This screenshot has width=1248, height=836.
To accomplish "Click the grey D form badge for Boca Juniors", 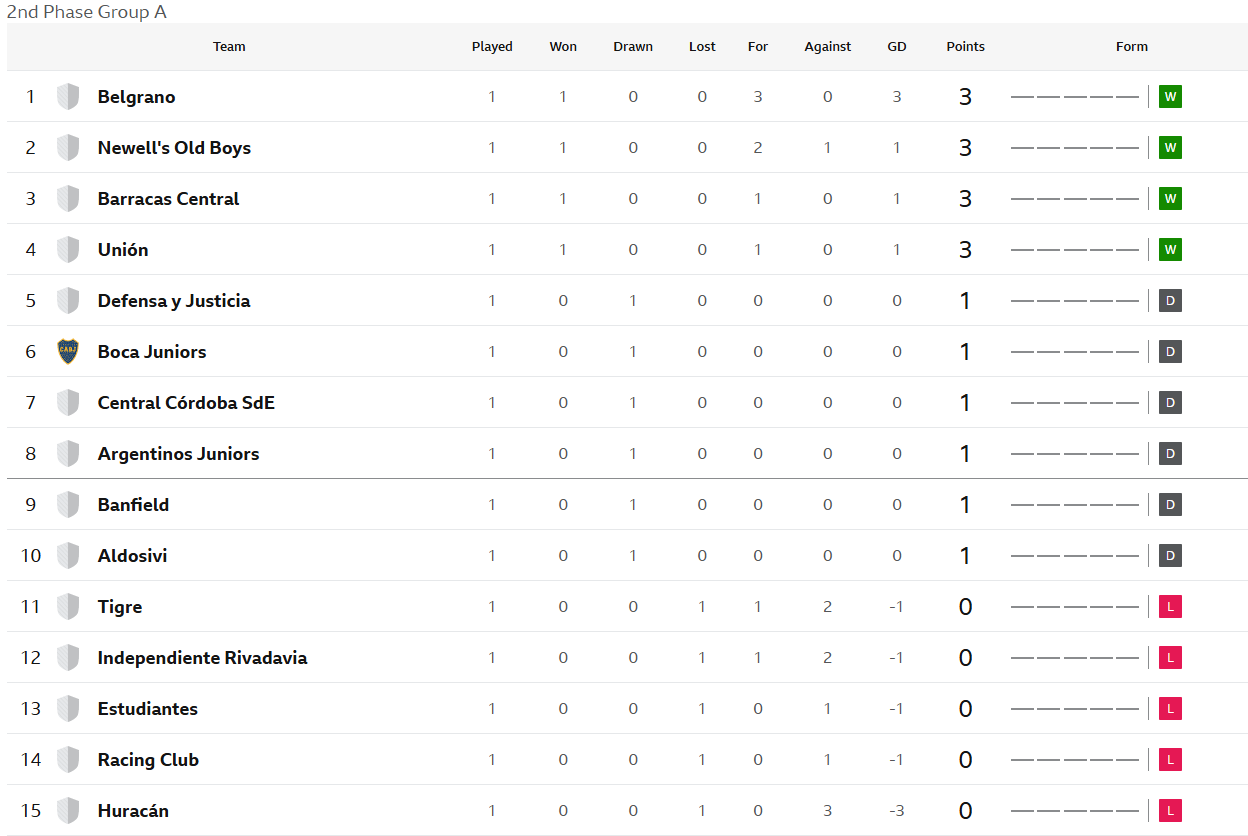I will (1170, 352).
